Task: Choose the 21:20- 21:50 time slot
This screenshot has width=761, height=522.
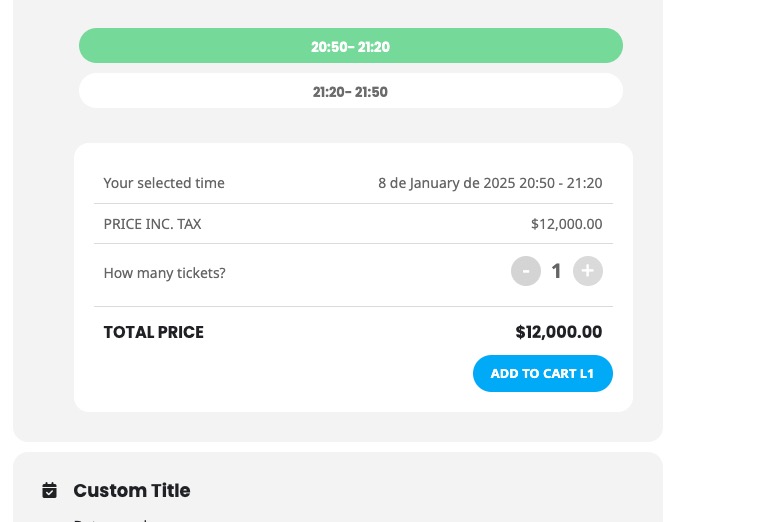Action: pyautogui.click(x=350, y=91)
